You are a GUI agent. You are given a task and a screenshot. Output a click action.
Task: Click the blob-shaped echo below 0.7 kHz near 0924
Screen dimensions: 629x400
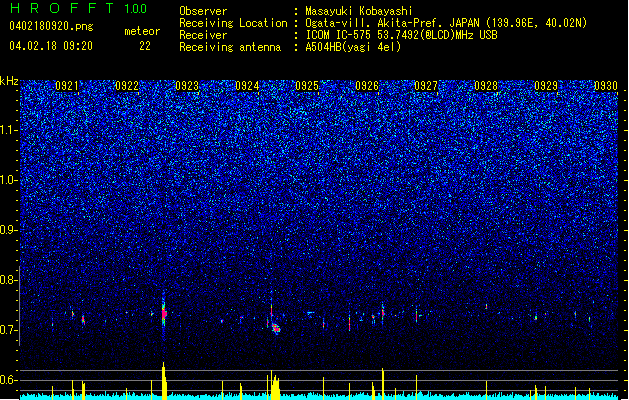click(x=276, y=329)
